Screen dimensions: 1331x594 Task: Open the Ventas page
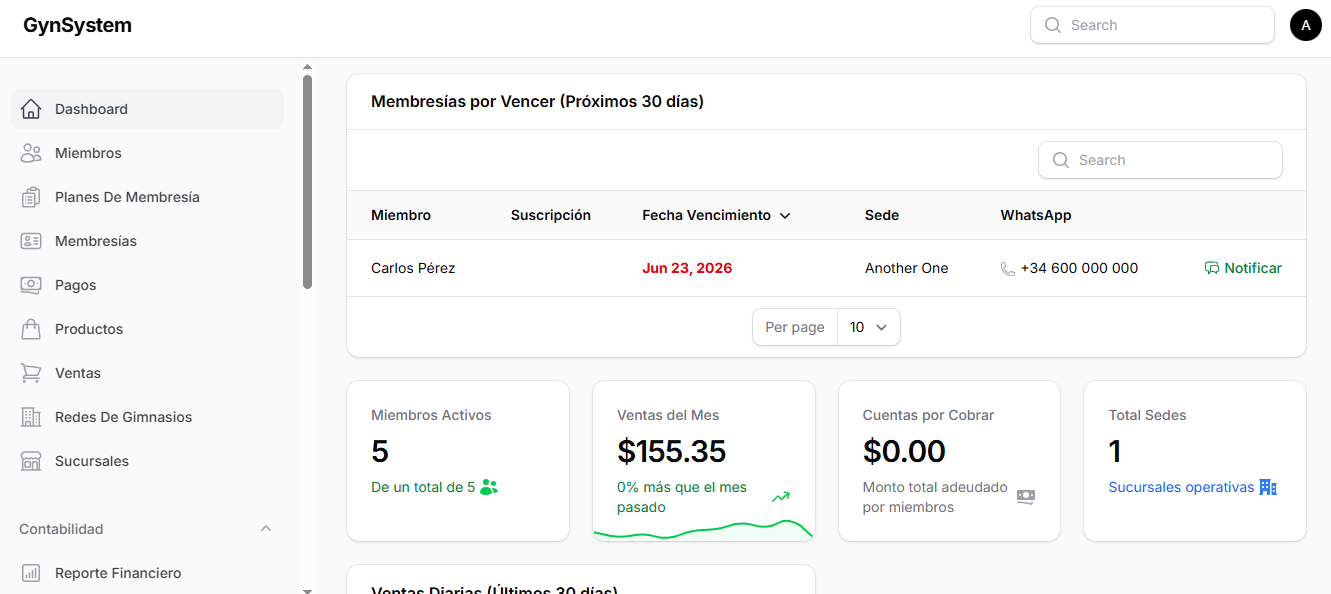coord(147,373)
